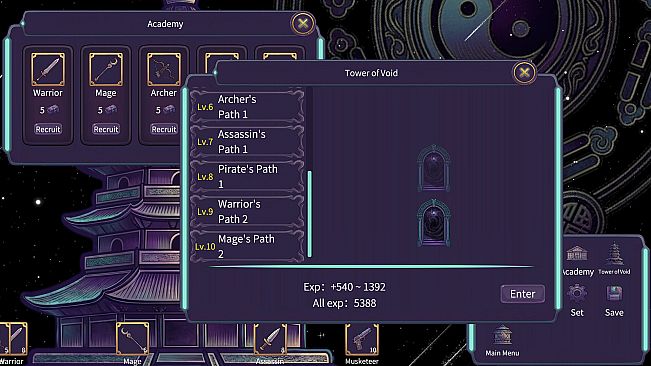Click the upper portal door thumbnail
This screenshot has height=366, width=651.
pos(434,168)
